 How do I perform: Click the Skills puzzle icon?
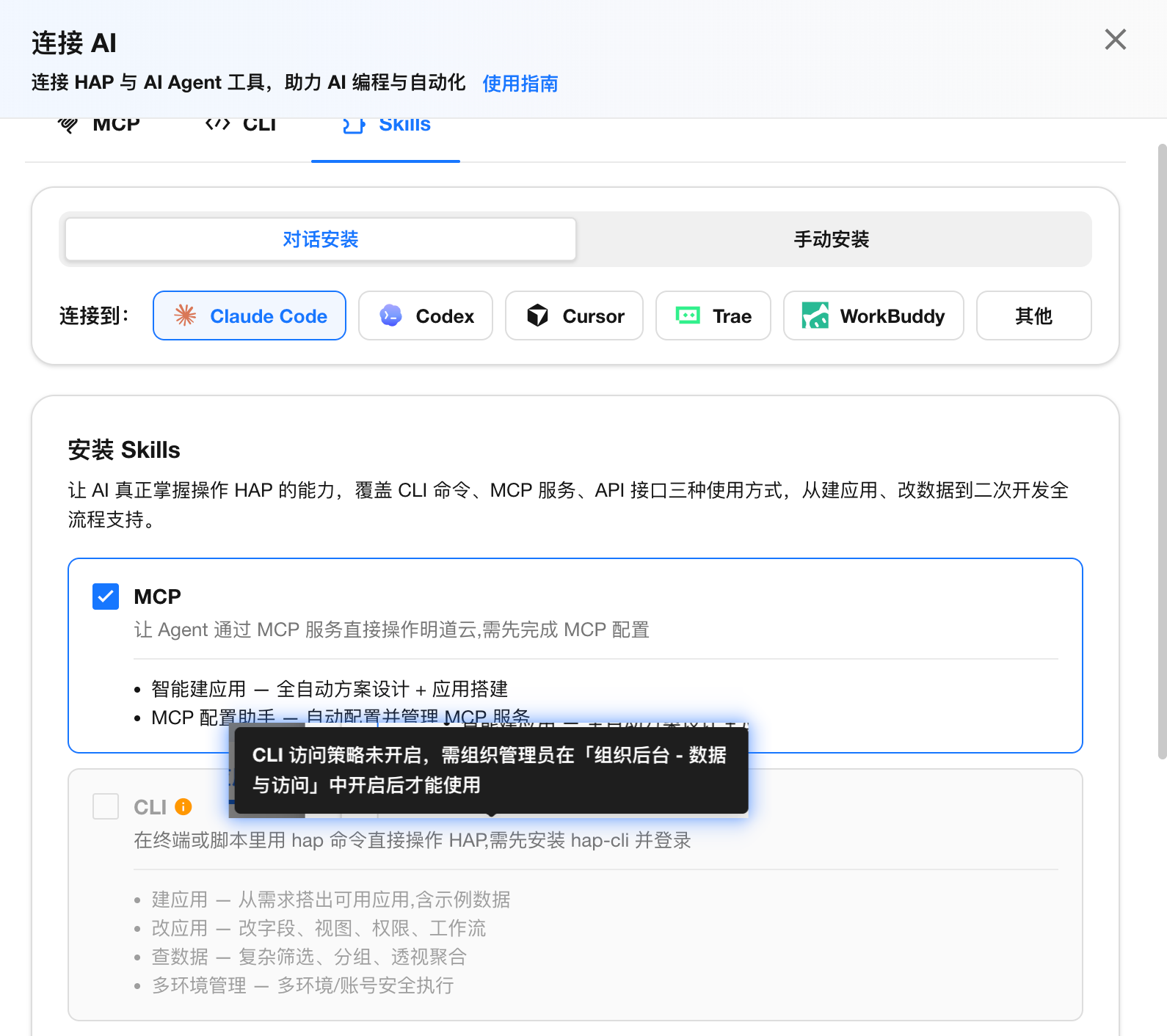pos(354,125)
